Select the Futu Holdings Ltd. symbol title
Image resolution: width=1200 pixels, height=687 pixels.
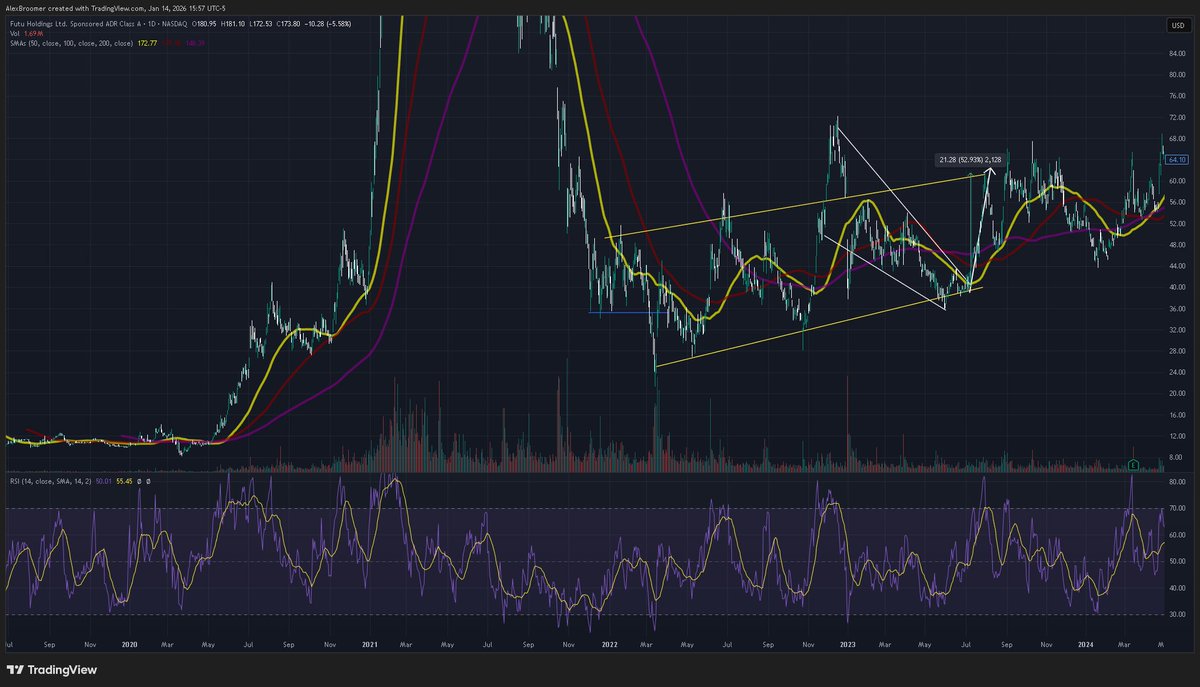98,24
